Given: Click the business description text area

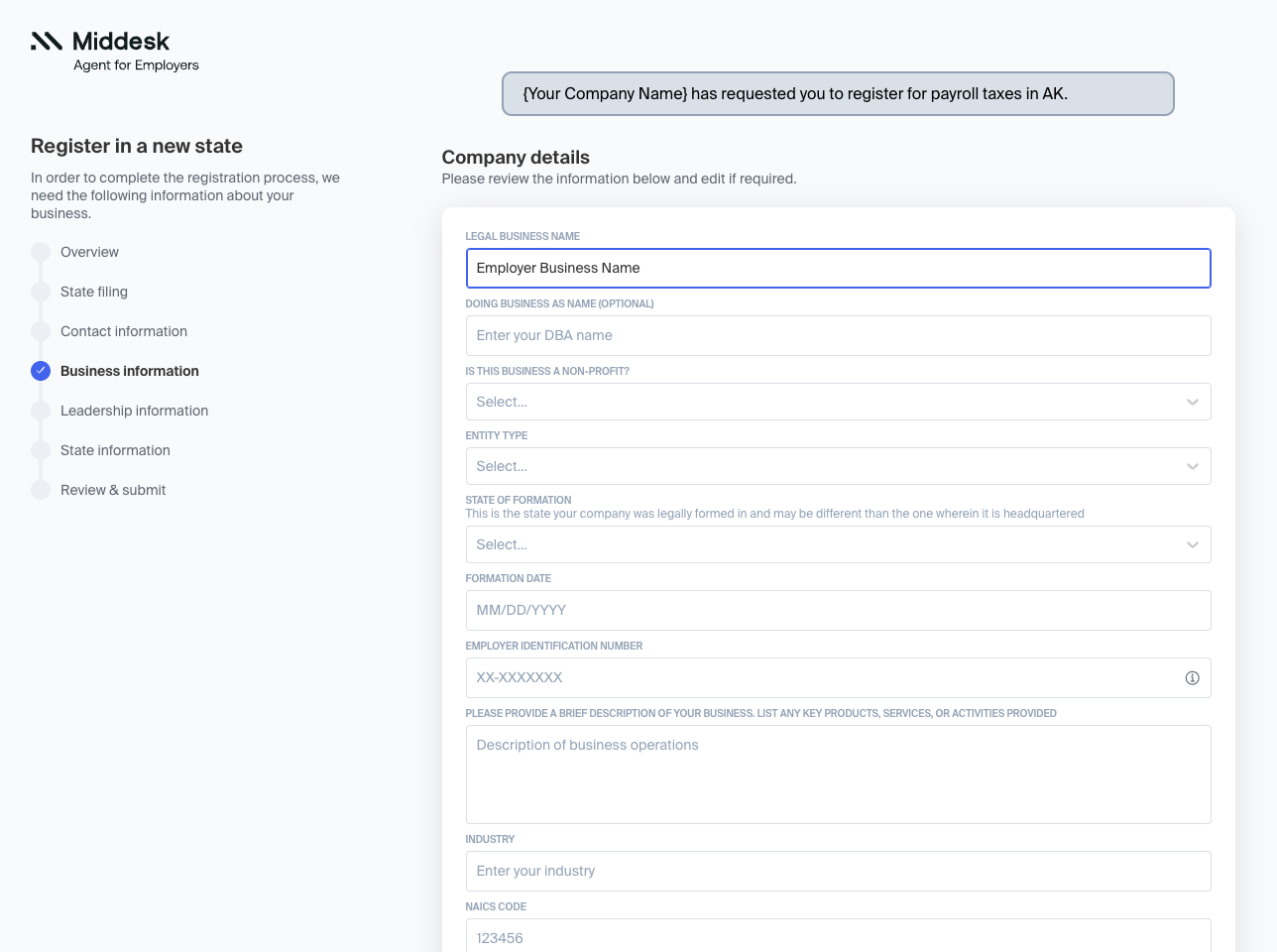Looking at the screenshot, I should [838, 773].
